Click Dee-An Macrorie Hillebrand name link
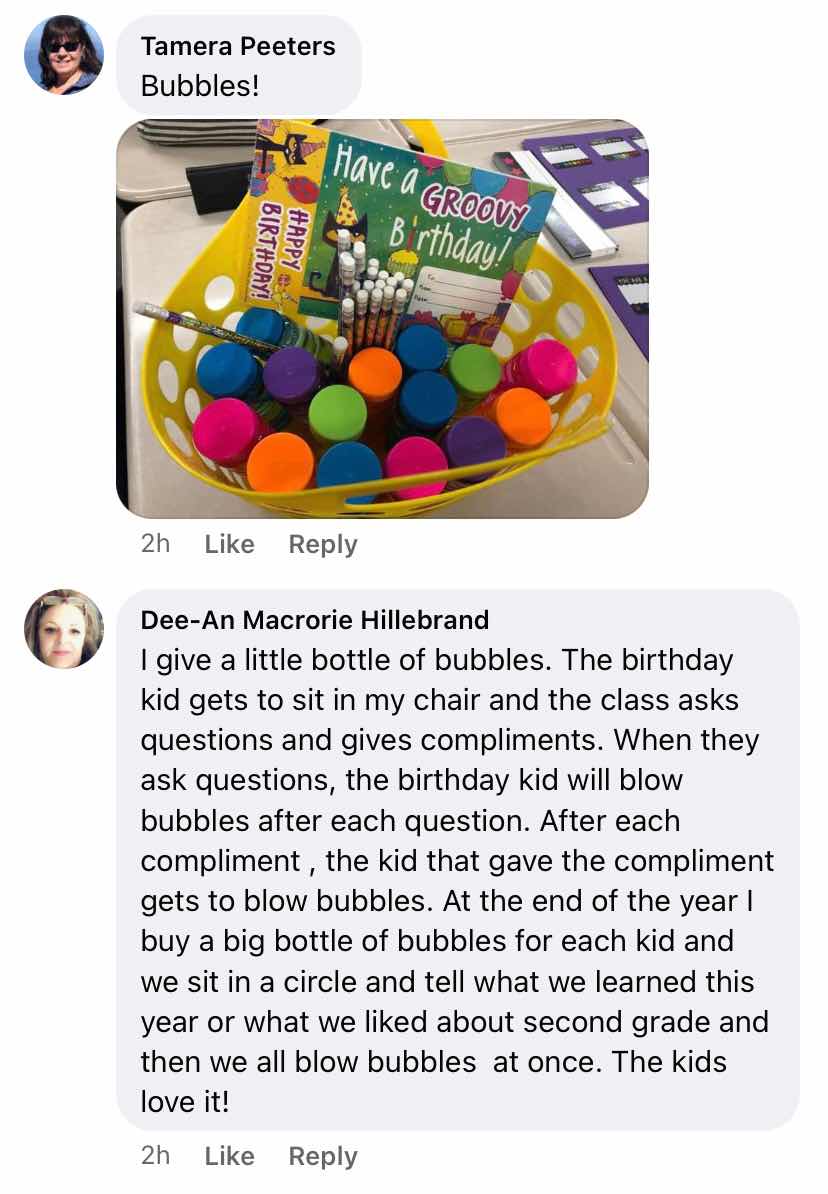This screenshot has height=1194, width=828. [x=315, y=620]
